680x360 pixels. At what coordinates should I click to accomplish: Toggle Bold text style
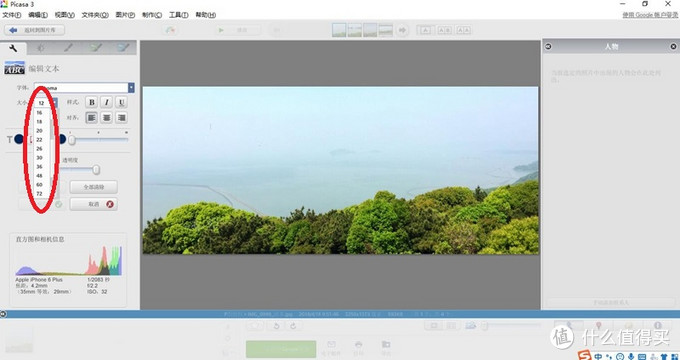92,102
